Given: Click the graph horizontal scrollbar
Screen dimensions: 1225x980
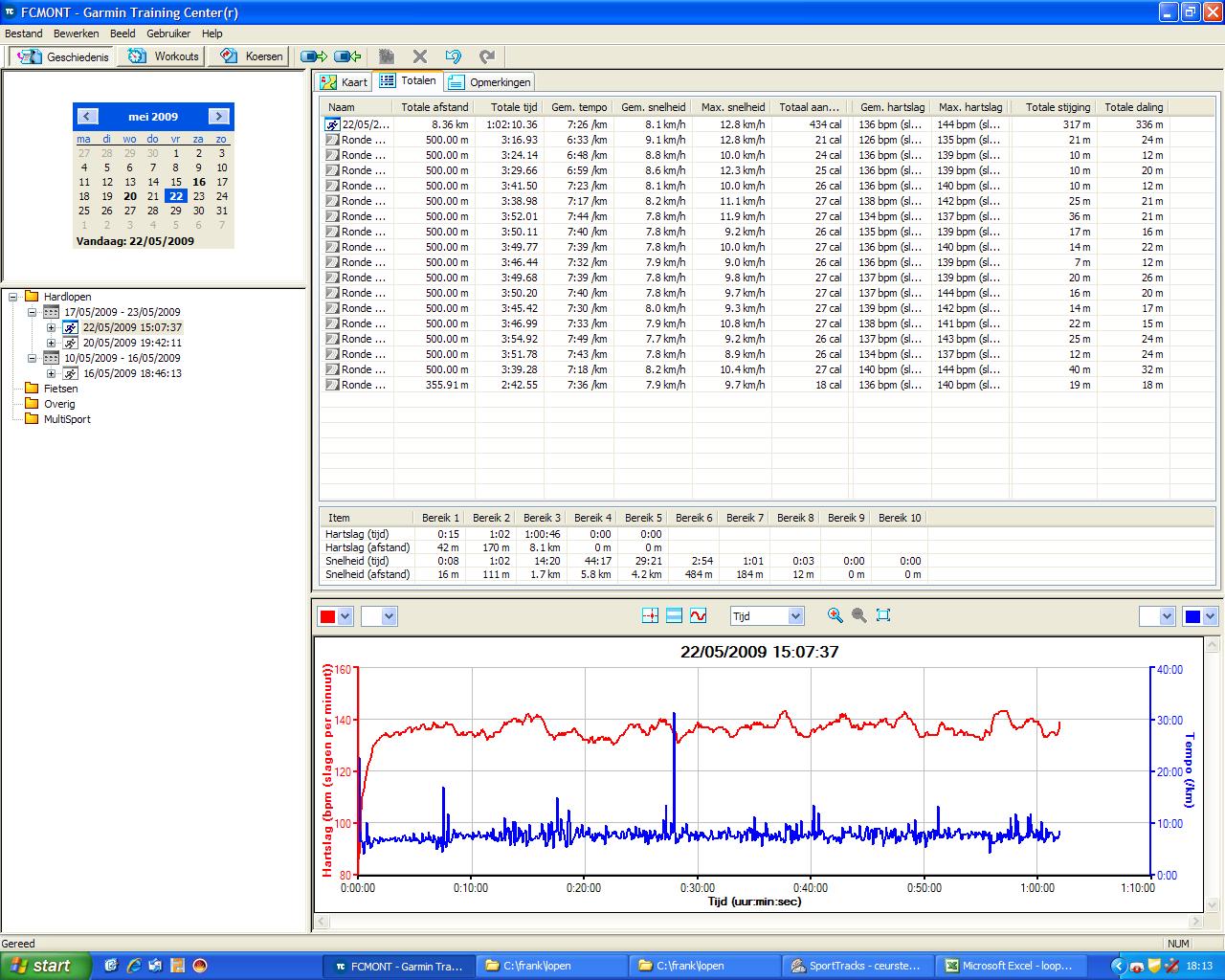Looking at the screenshot, I should [758, 922].
